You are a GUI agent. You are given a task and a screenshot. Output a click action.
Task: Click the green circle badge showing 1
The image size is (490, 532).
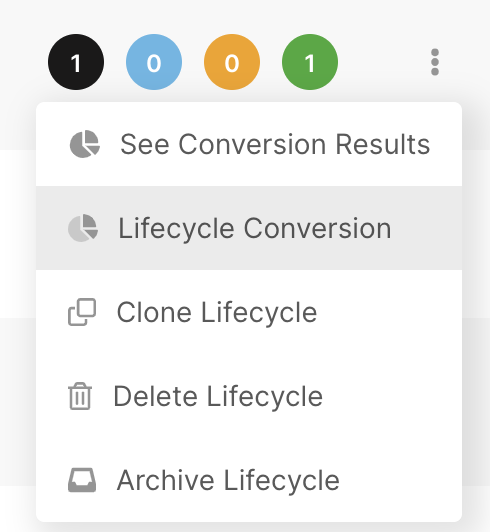click(310, 62)
